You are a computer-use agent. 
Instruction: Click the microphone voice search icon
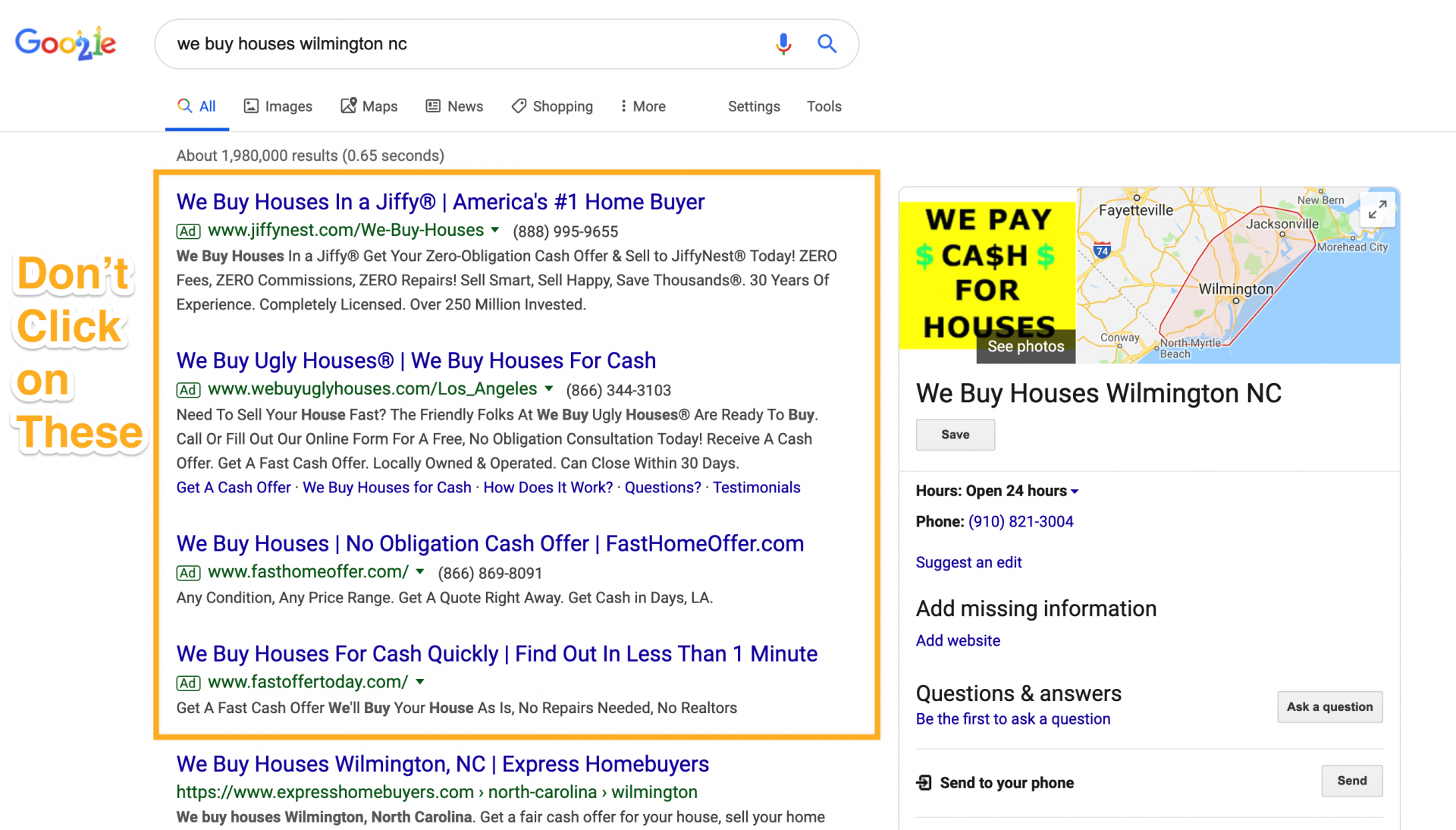(783, 44)
